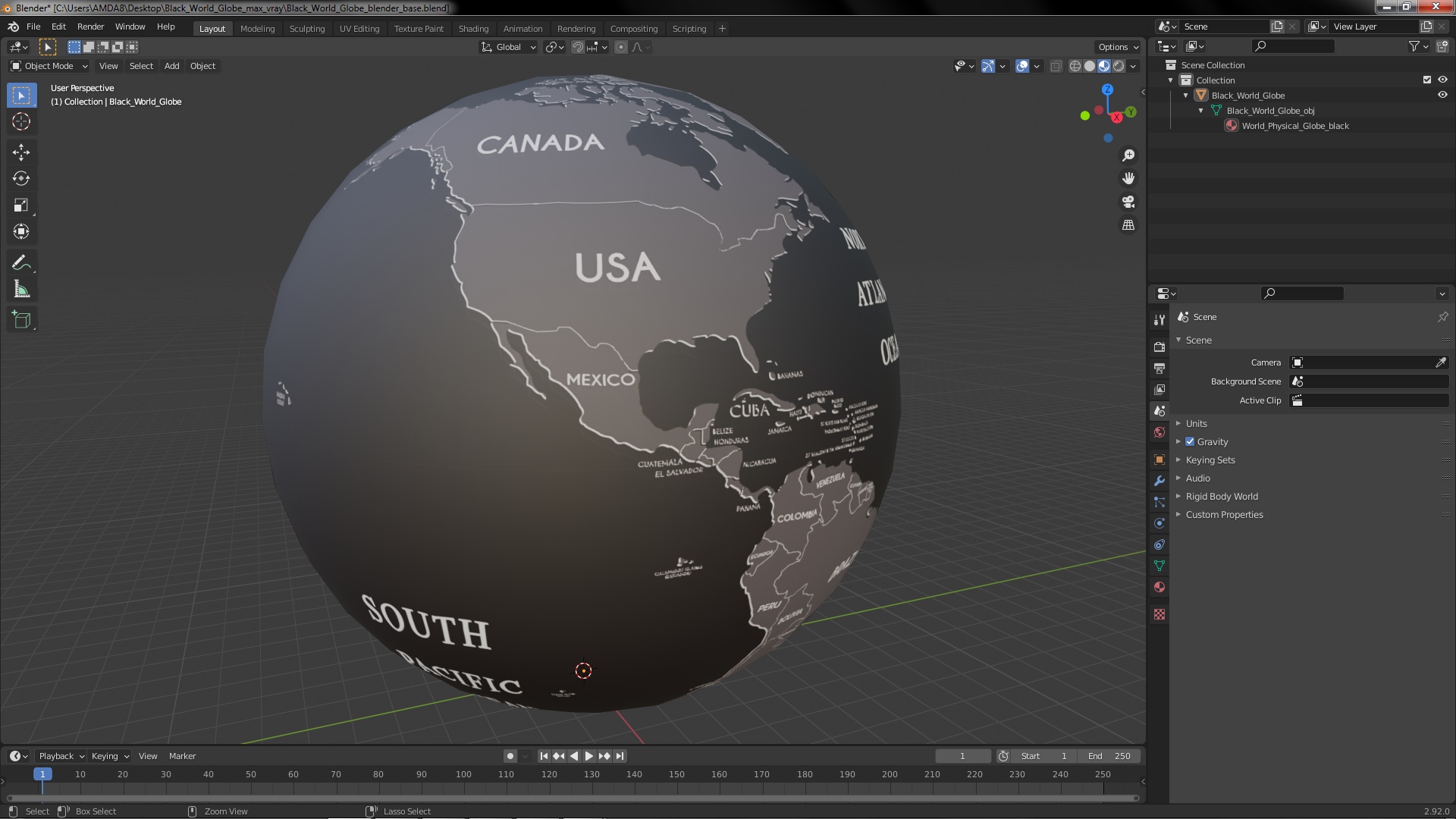Select the Measure tool
The height and width of the screenshot is (819, 1456).
point(21,290)
